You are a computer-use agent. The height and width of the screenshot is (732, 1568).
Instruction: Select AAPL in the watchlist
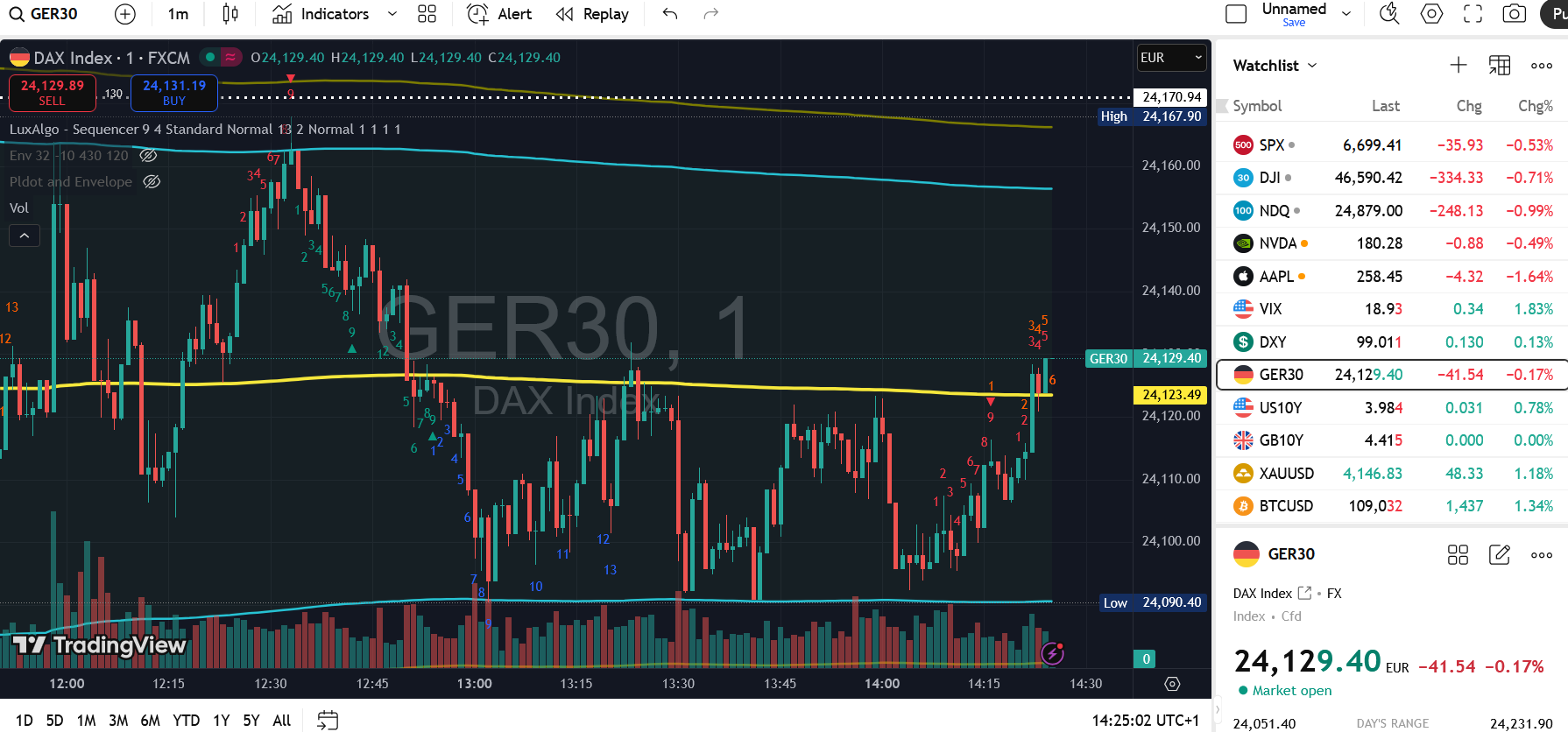(x=1392, y=277)
